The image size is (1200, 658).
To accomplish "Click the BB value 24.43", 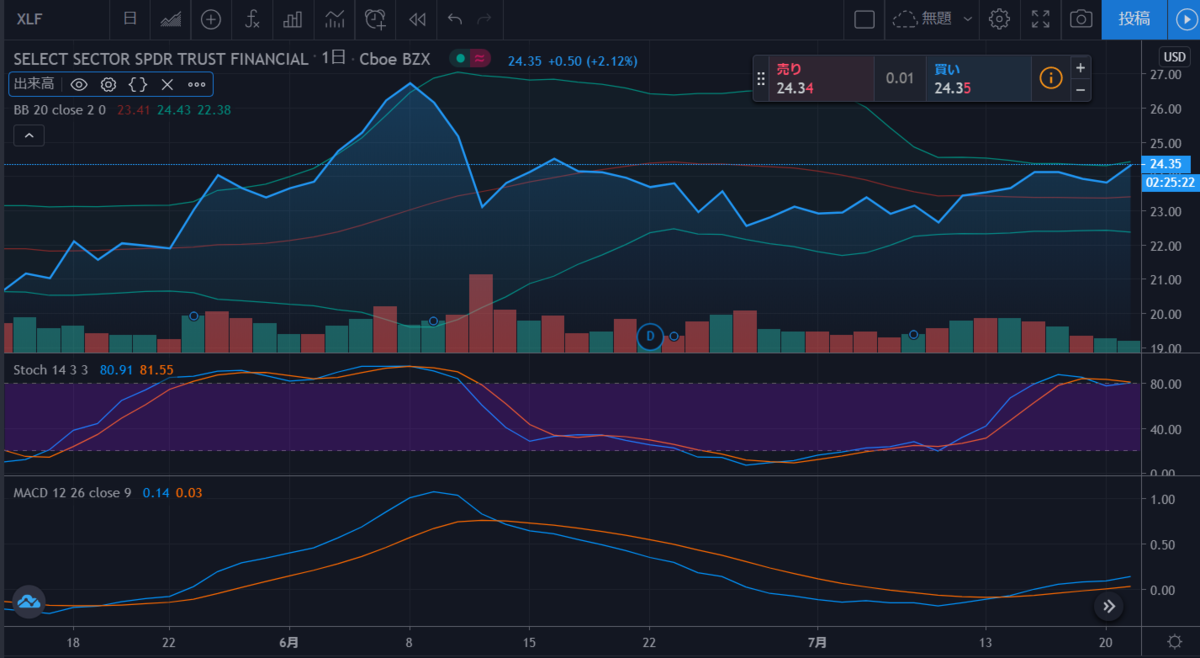I will (x=174, y=110).
